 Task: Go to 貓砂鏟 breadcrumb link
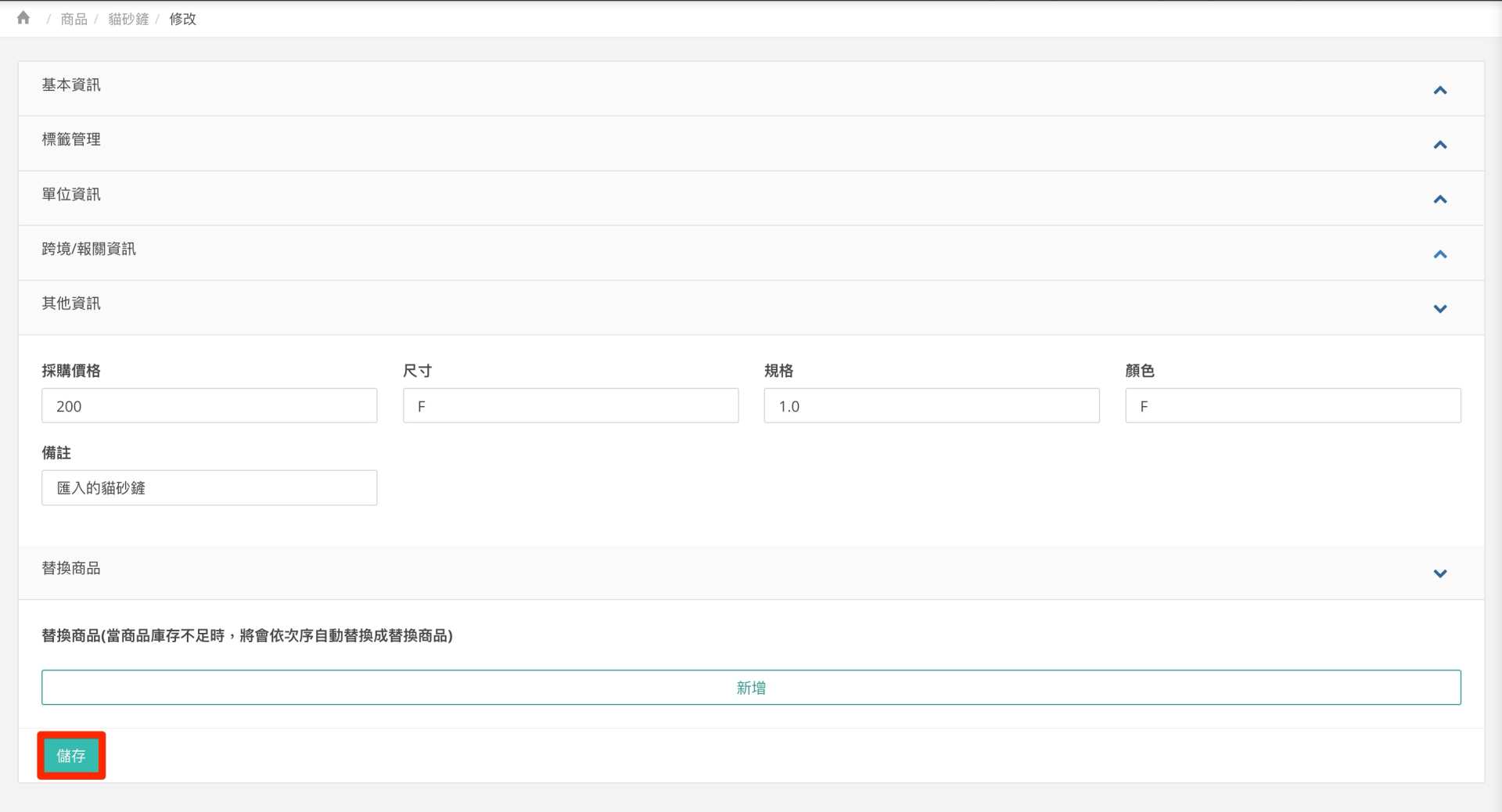(x=128, y=19)
